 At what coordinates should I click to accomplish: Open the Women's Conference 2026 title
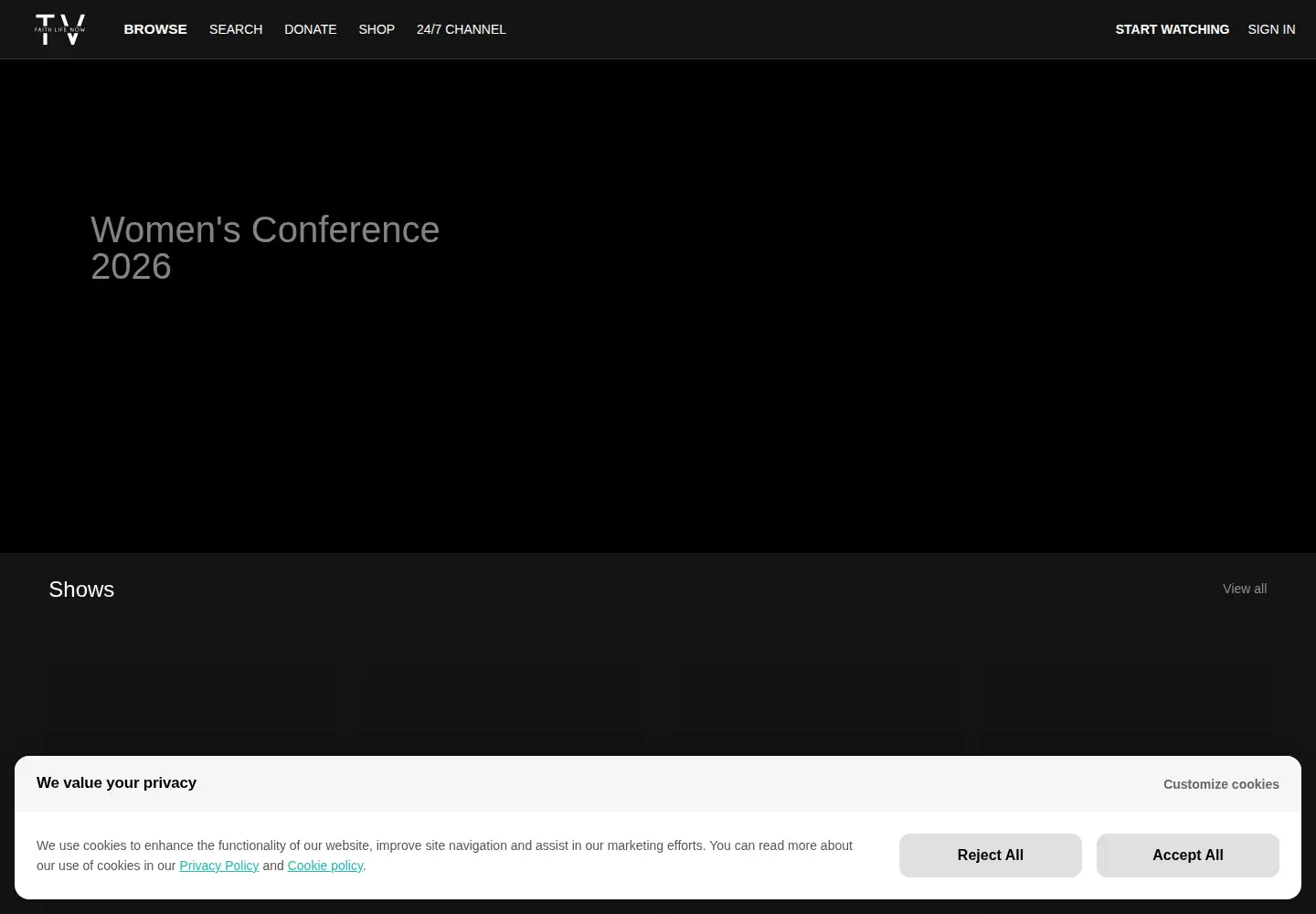coord(265,248)
